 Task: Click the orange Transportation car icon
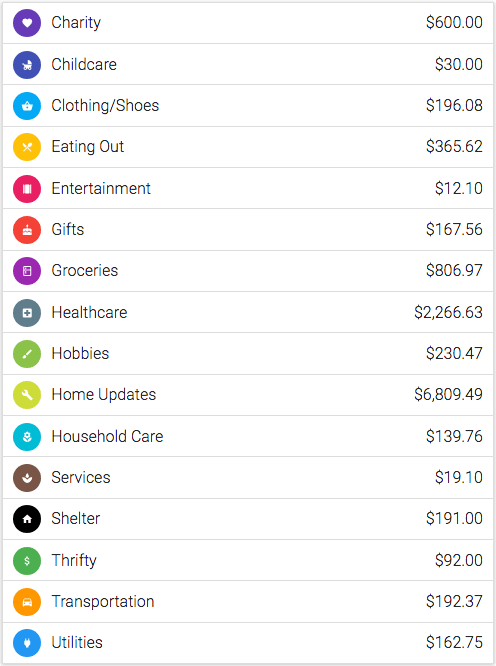(27, 602)
